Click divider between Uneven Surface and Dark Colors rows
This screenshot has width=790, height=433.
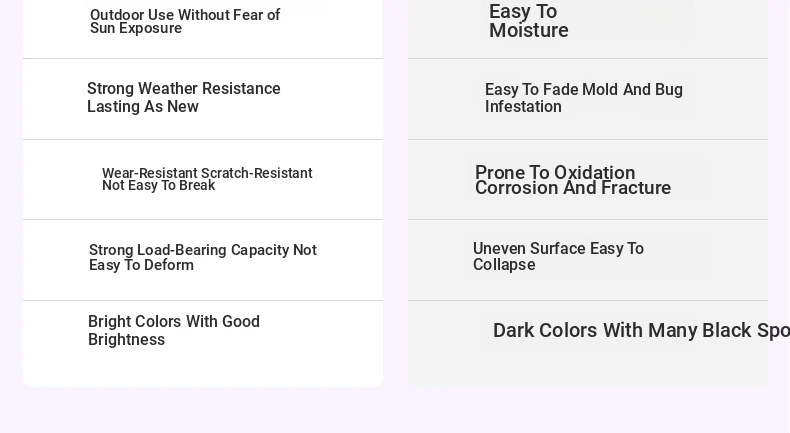tap(588, 300)
